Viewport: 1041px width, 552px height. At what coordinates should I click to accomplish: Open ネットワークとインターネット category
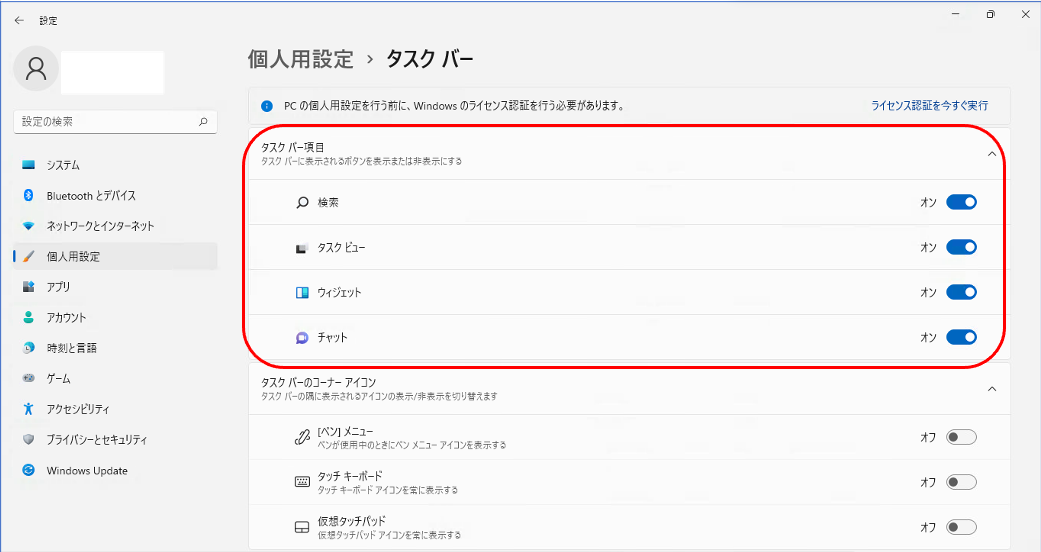coord(116,226)
